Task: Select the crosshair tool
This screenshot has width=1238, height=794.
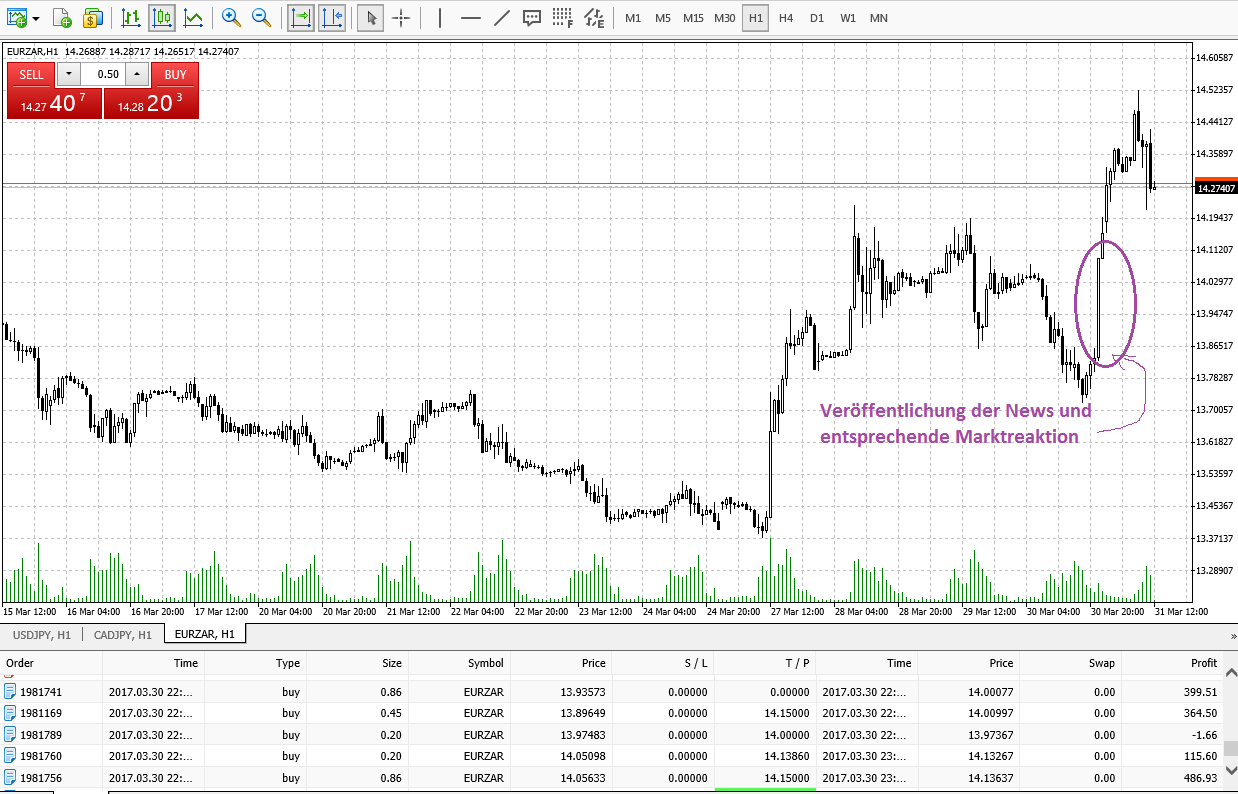Action: pos(401,18)
